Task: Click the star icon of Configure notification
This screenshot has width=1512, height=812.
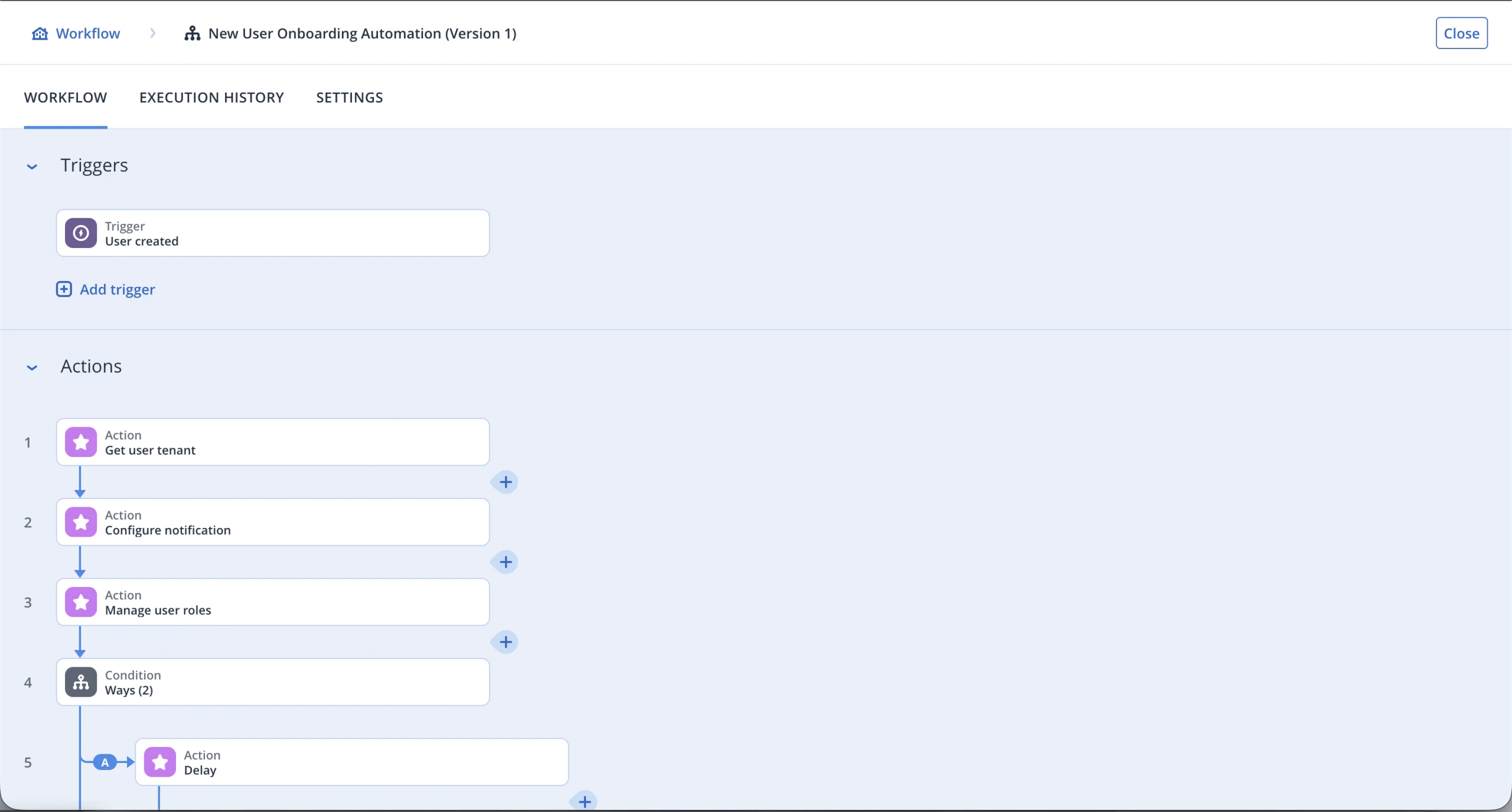Action: (x=81, y=522)
